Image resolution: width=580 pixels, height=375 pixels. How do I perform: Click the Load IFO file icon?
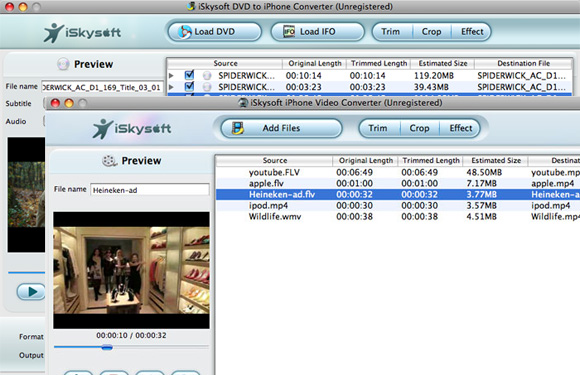pos(289,32)
